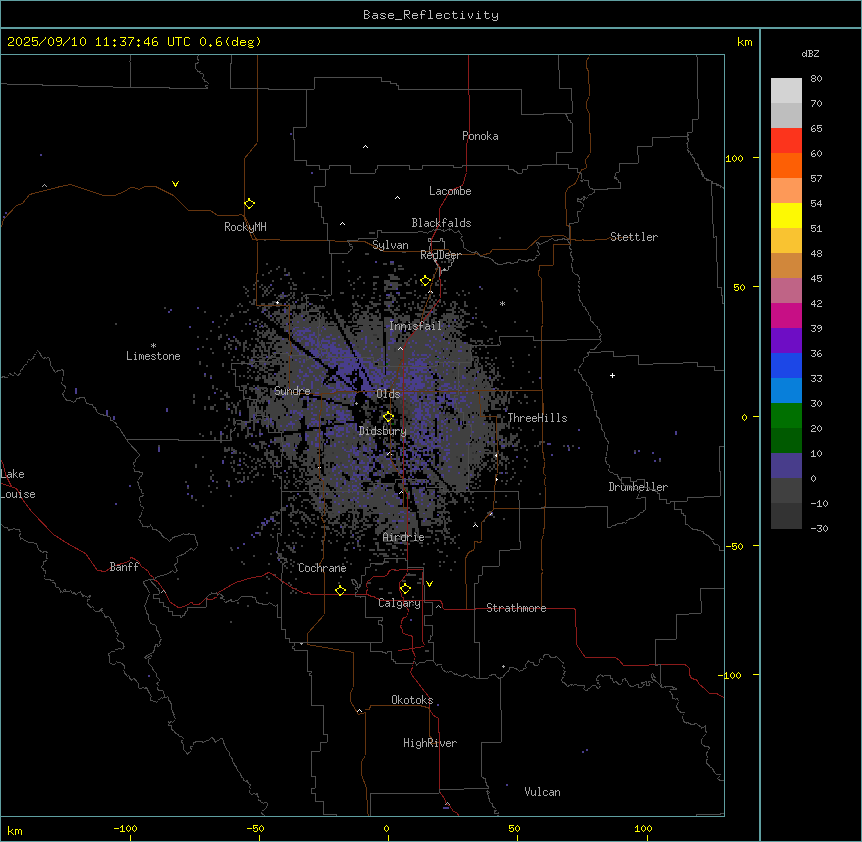Click the white plus marker north of Drumheller
This screenshot has width=862, height=842.
click(612, 375)
